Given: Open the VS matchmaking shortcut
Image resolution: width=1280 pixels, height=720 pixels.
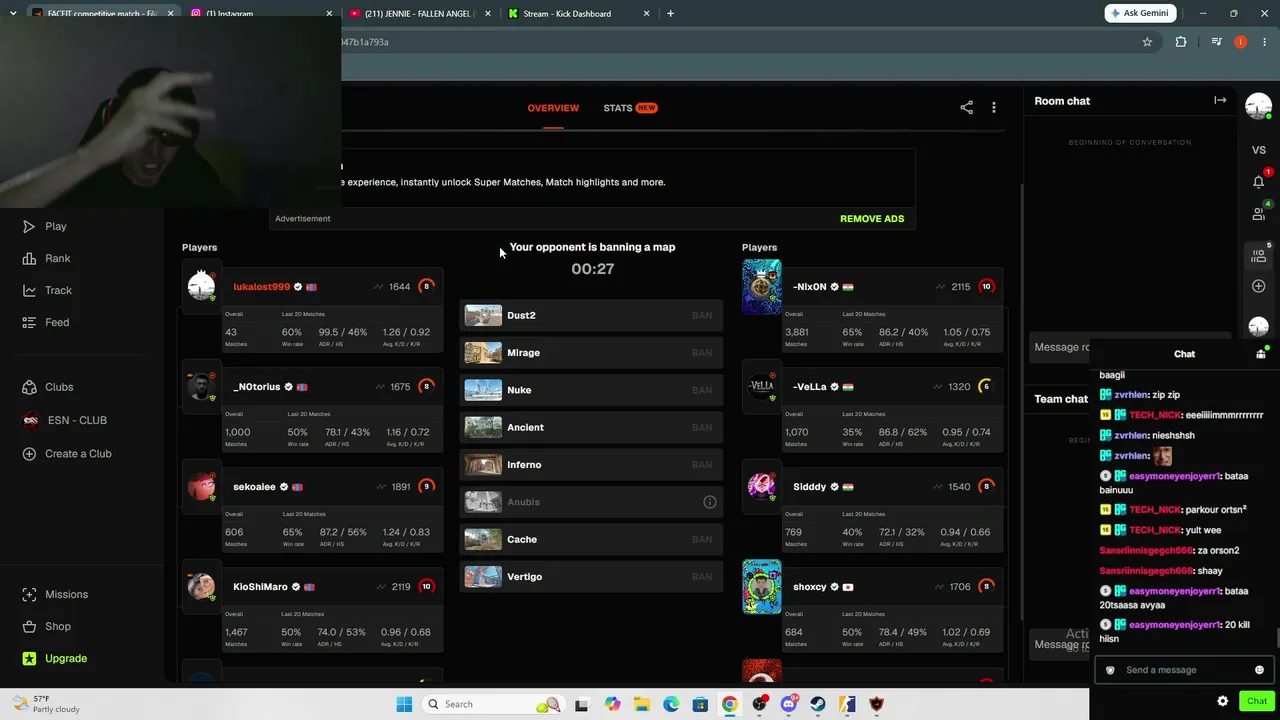Looking at the screenshot, I should 1259,150.
